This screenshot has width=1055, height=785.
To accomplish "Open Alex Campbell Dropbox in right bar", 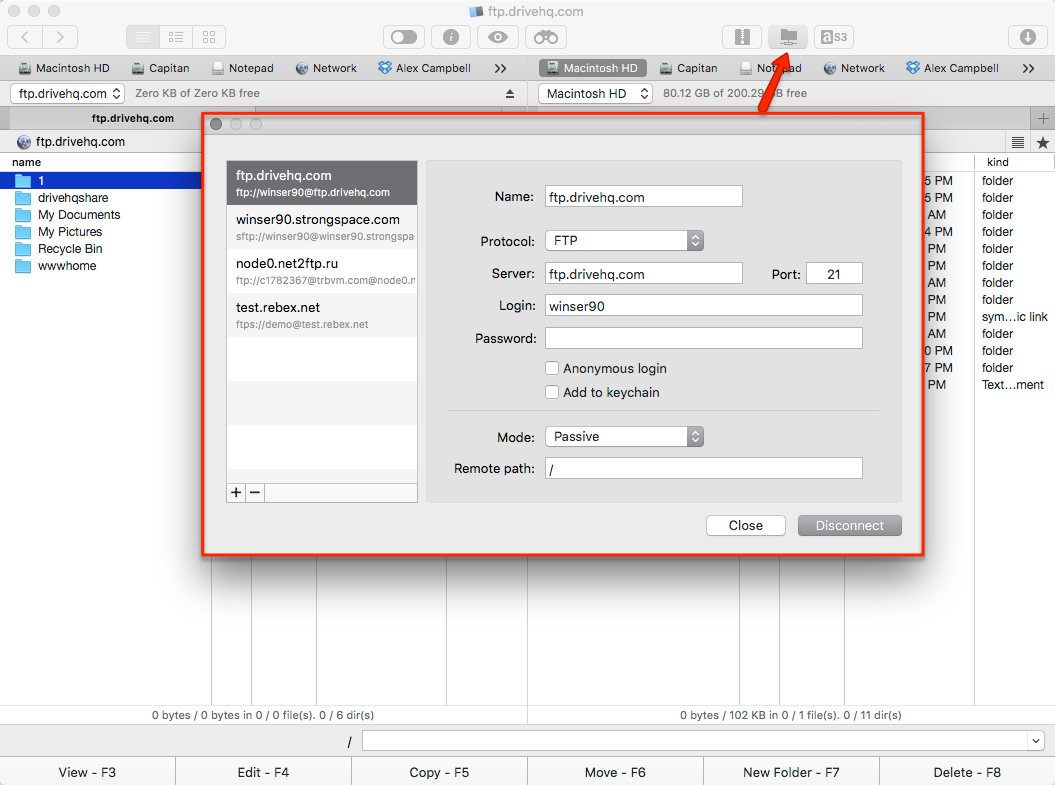I will click(x=953, y=68).
